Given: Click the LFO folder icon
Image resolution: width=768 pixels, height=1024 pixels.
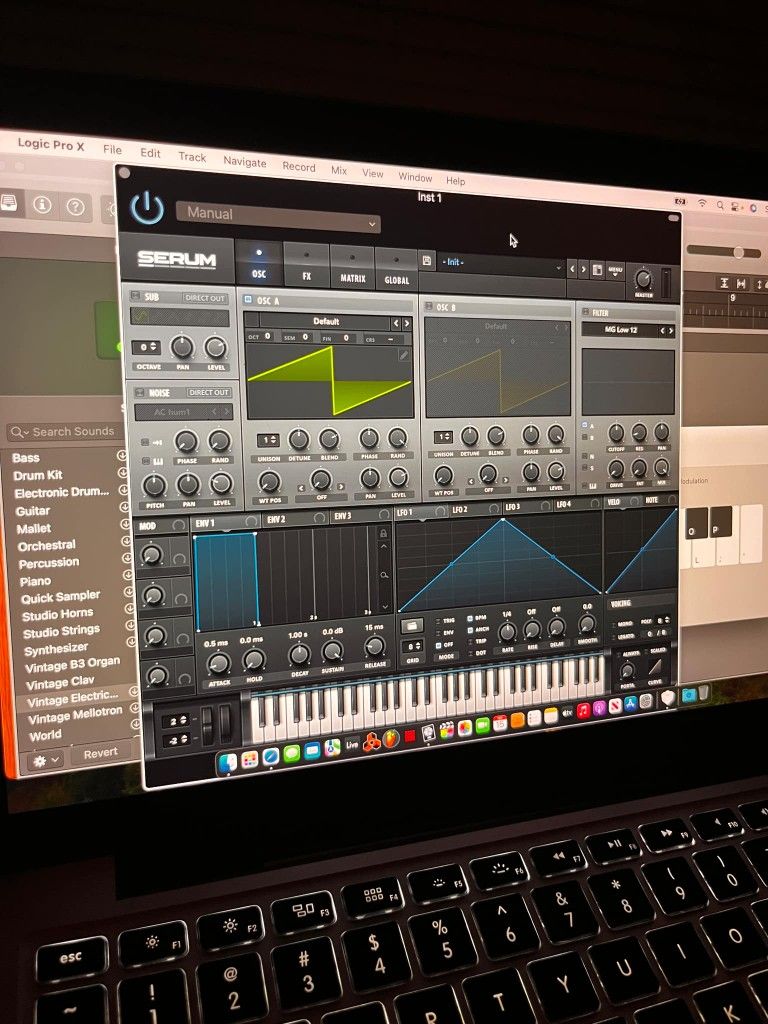Looking at the screenshot, I should pos(410,625).
